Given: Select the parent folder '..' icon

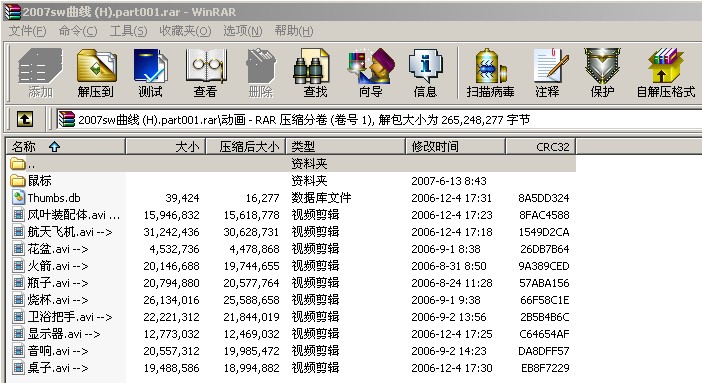Looking at the screenshot, I should click(x=18, y=164).
